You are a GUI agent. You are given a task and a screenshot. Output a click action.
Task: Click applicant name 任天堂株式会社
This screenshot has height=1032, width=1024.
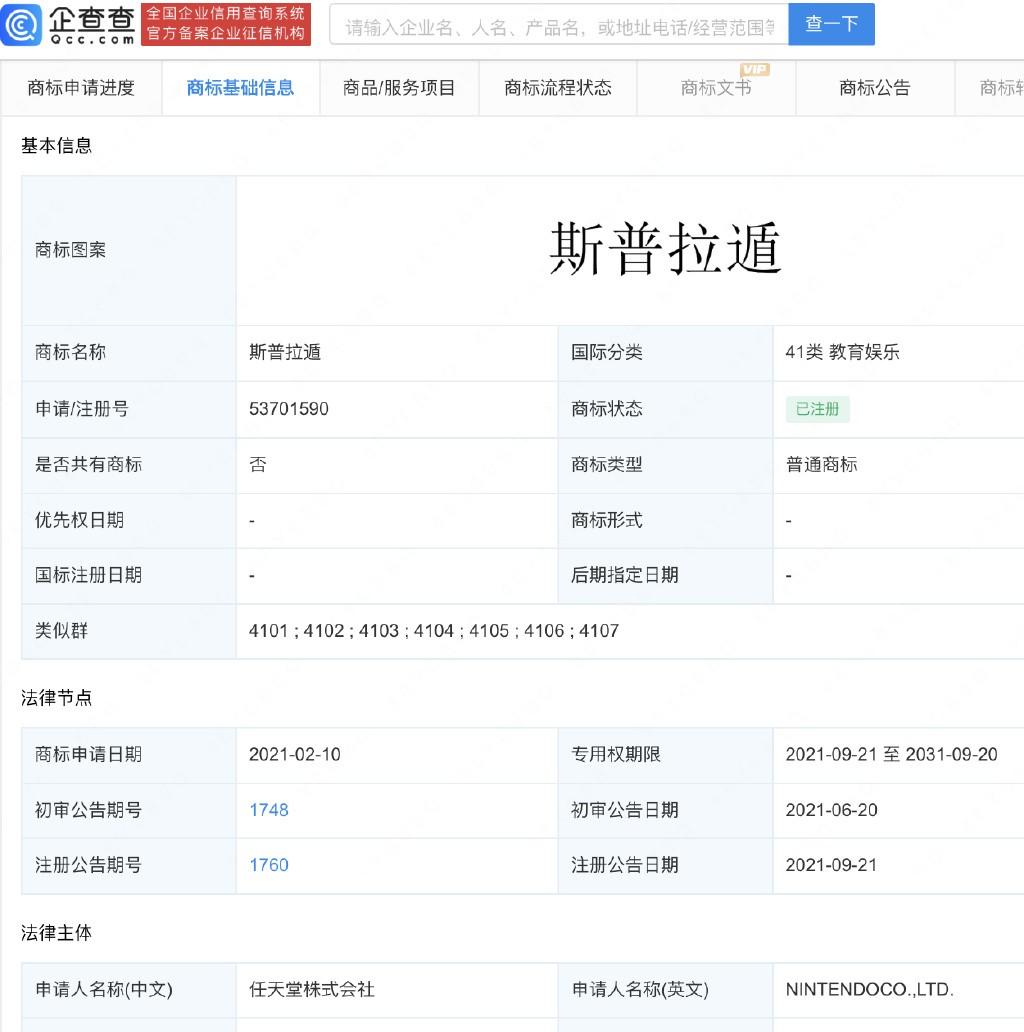[311, 989]
